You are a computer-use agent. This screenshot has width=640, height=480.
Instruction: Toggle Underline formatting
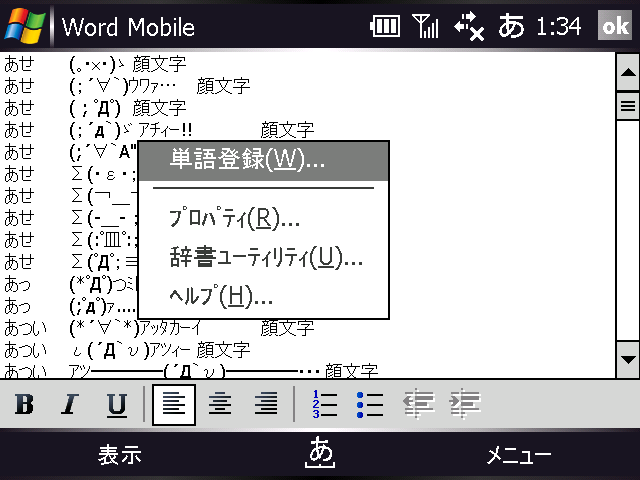(x=117, y=405)
